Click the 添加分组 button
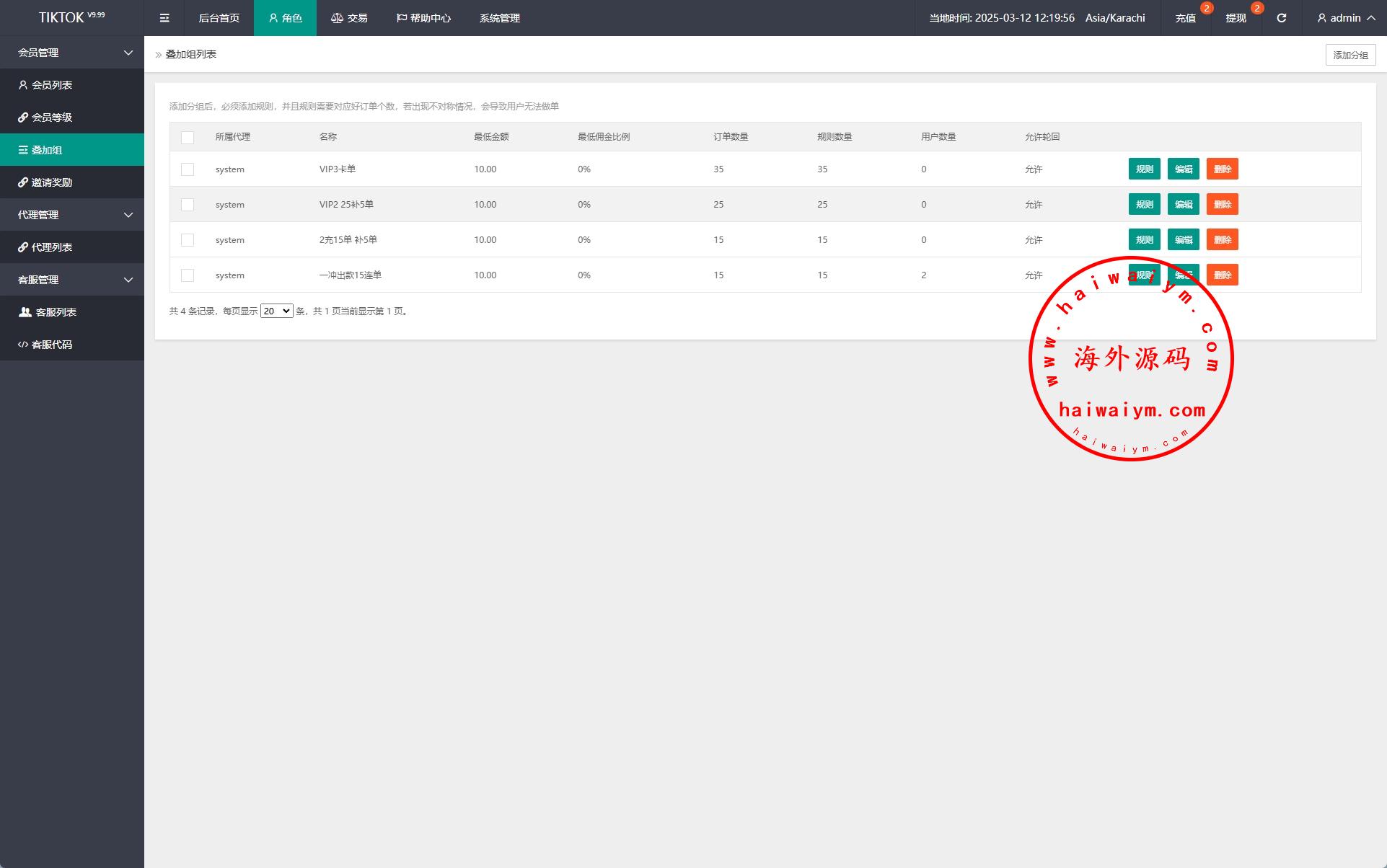 point(1350,55)
